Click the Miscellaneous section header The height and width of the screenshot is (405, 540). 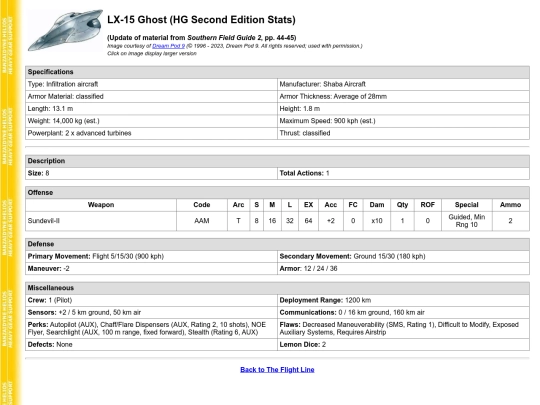(277, 288)
